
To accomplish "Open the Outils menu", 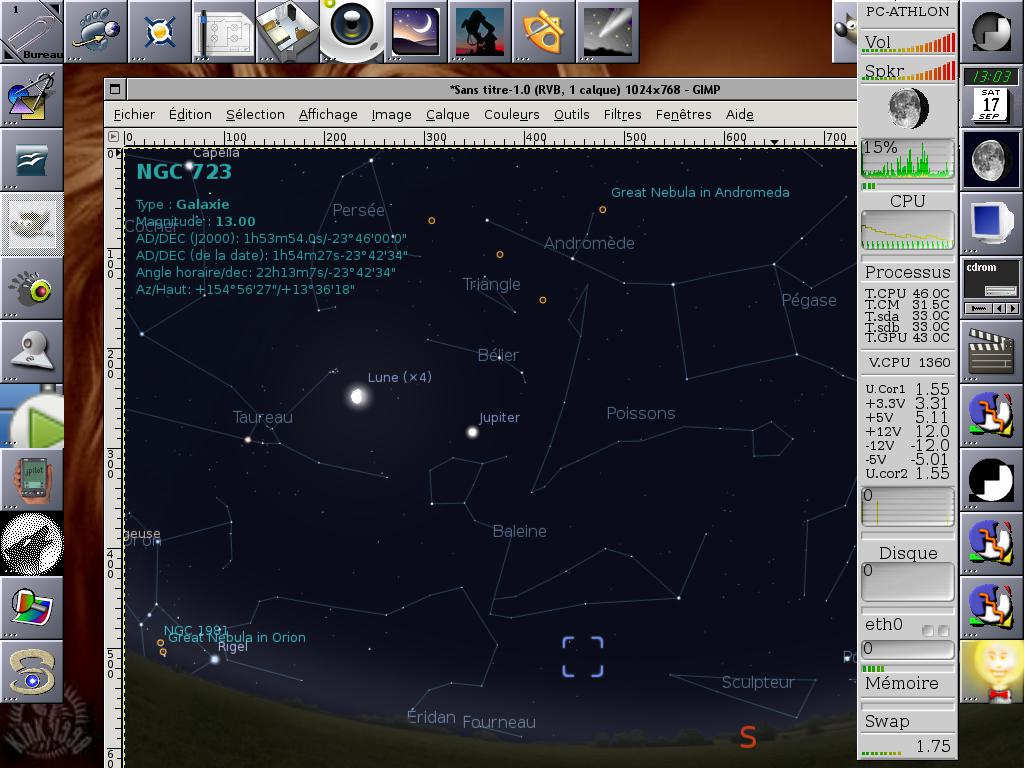I will coord(571,114).
